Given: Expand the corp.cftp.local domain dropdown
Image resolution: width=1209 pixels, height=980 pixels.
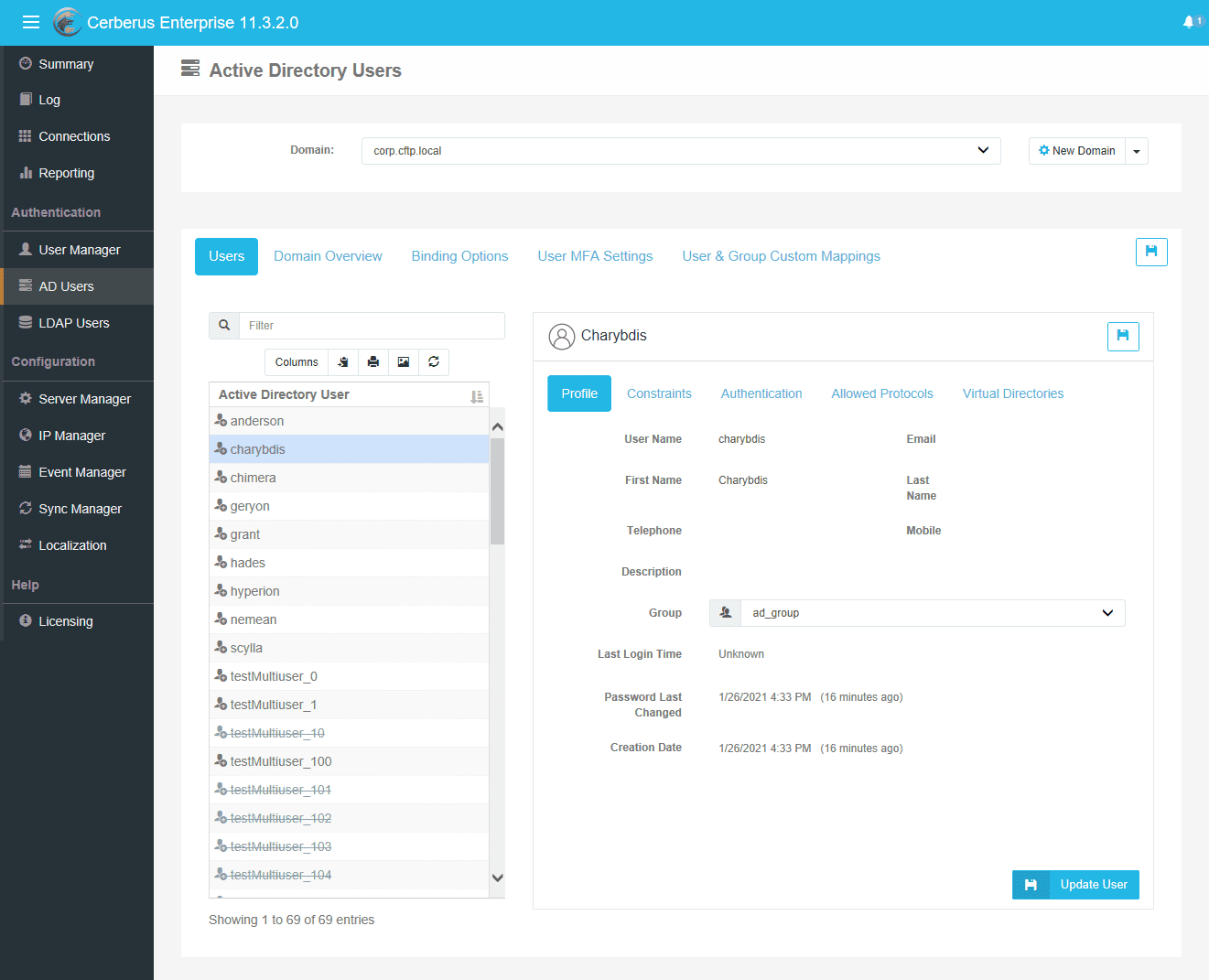Looking at the screenshot, I should pyautogui.click(x=681, y=151).
